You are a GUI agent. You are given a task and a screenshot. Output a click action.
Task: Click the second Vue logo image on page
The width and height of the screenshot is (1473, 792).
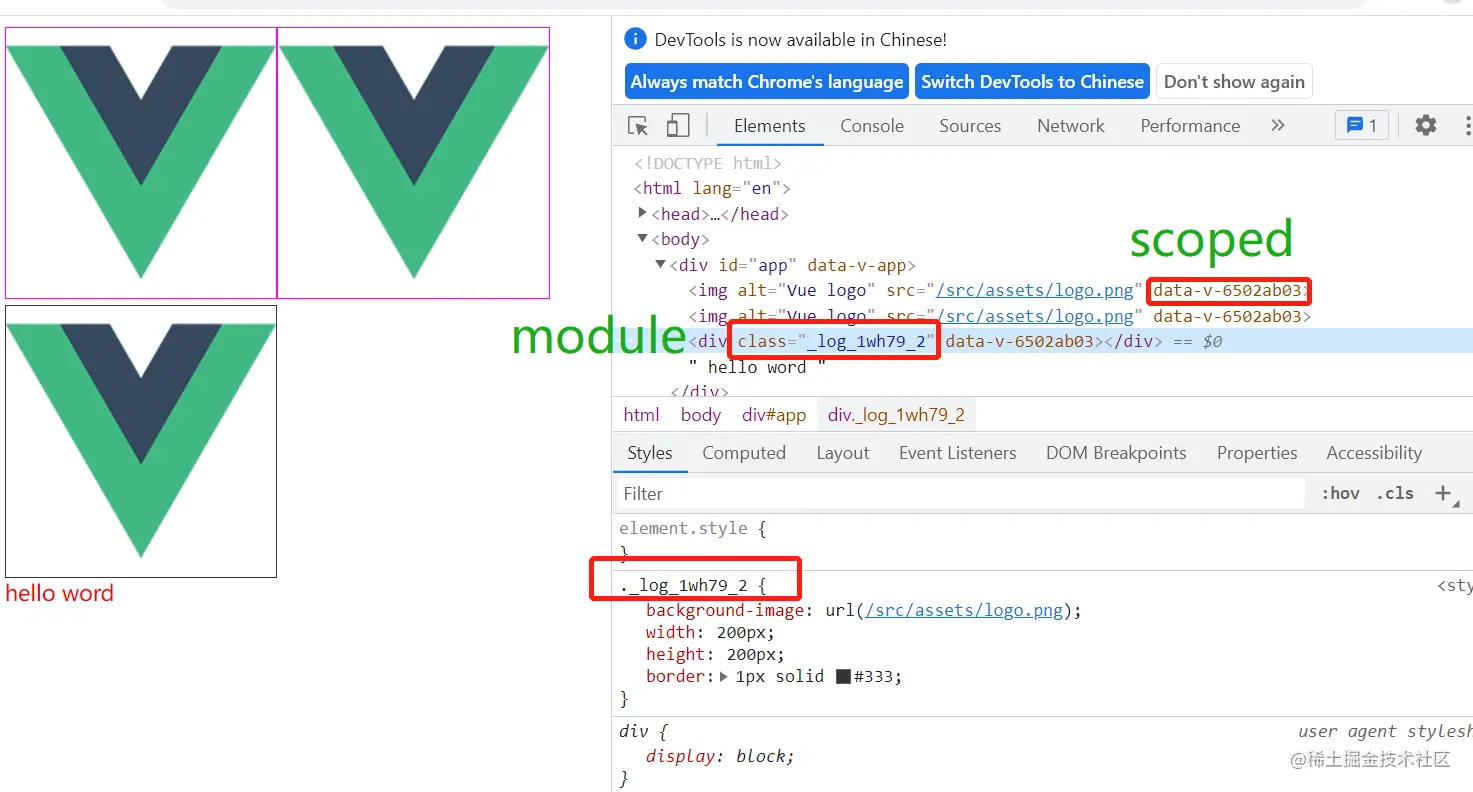click(x=413, y=163)
